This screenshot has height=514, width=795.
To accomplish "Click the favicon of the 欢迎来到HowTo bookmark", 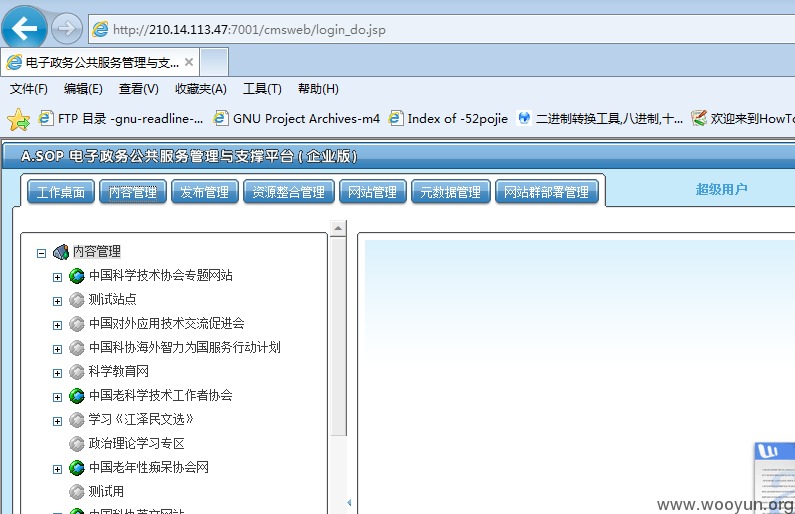I will 699,118.
